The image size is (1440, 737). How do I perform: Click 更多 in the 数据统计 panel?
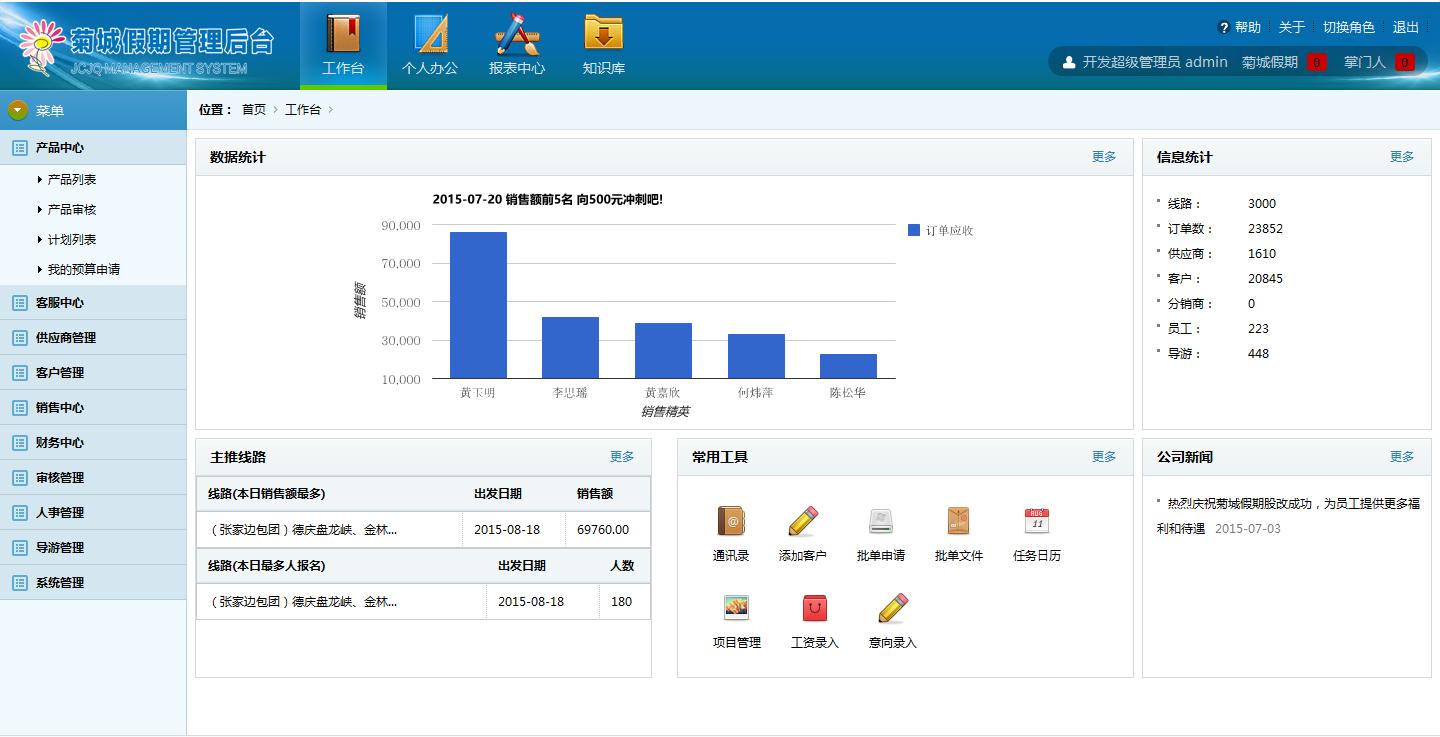click(x=1104, y=157)
